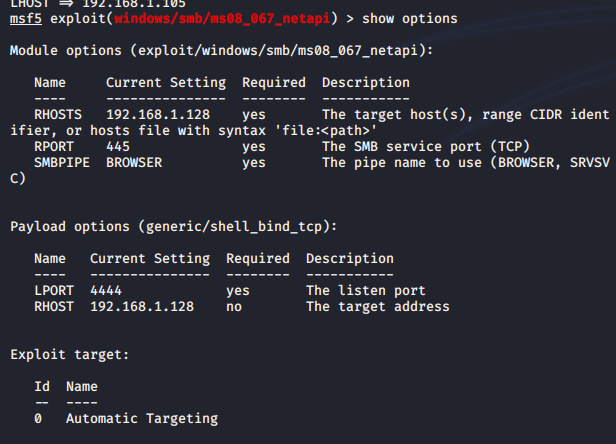Select the RPORT option name

pos(54,146)
